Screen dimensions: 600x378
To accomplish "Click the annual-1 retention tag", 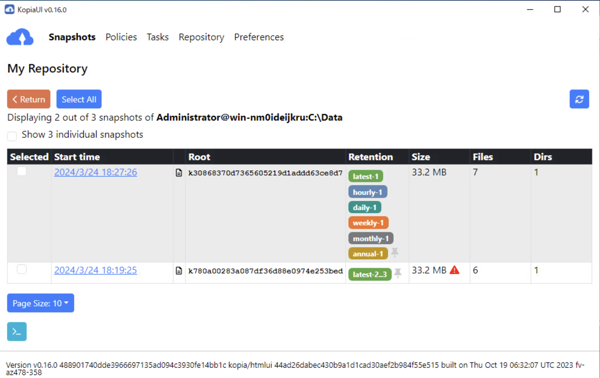I will [x=368, y=254].
